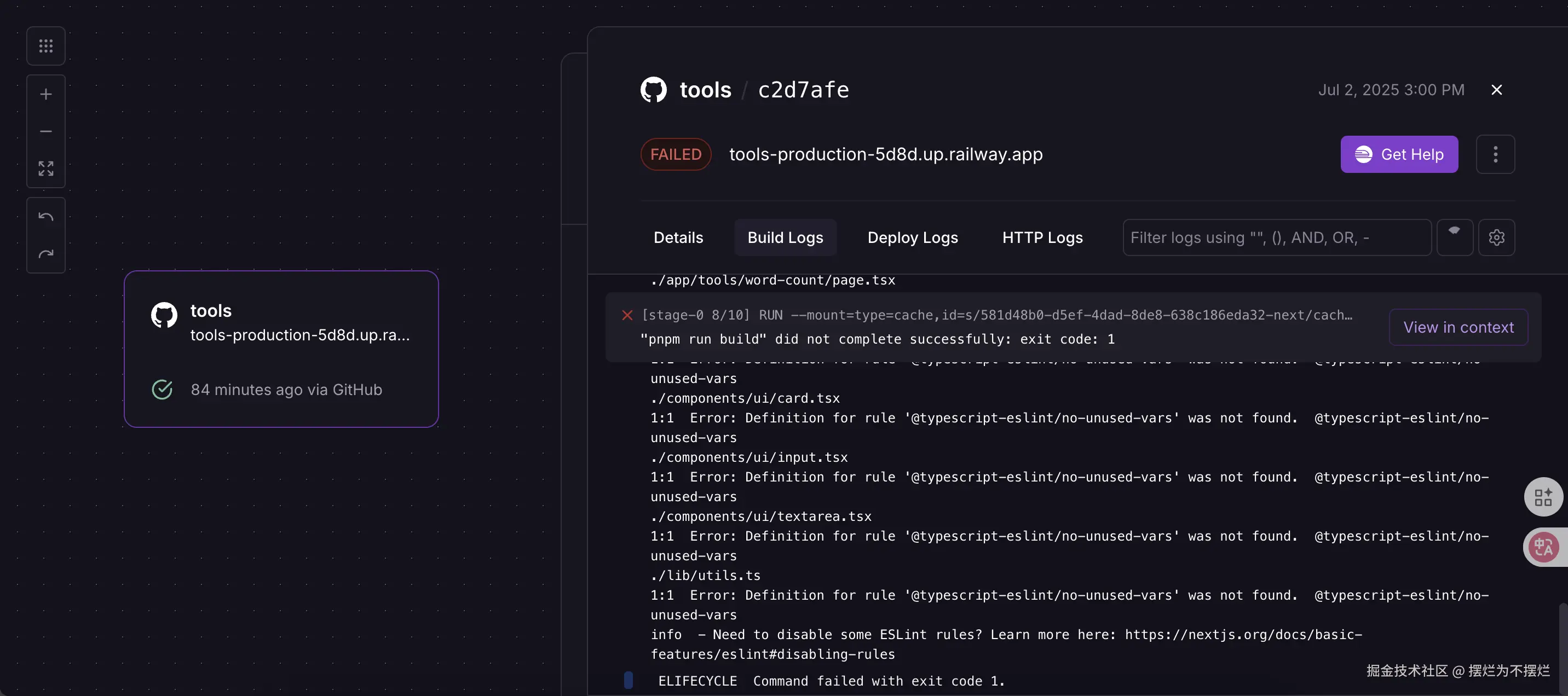Click View in context button
This screenshot has height=696, width=1568.
tap(1458, 327)
